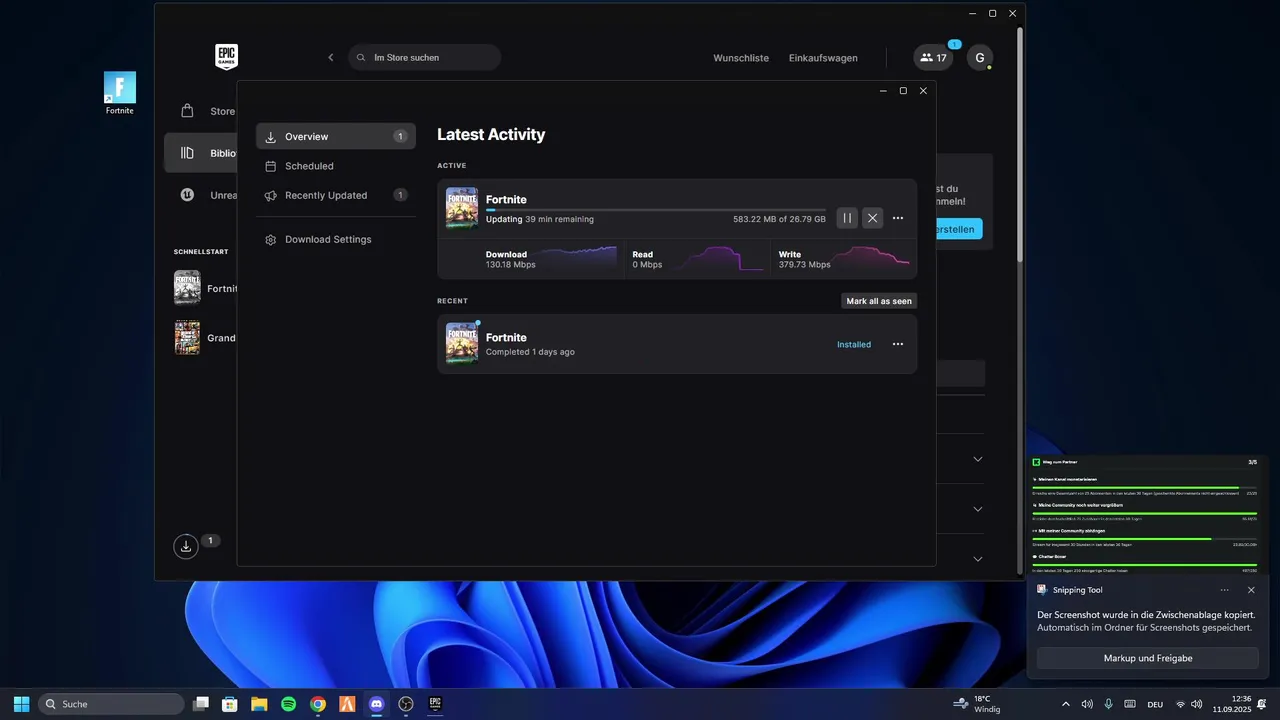
Task: Open Wunschliste in the launcher
Action: click(741, 58)
